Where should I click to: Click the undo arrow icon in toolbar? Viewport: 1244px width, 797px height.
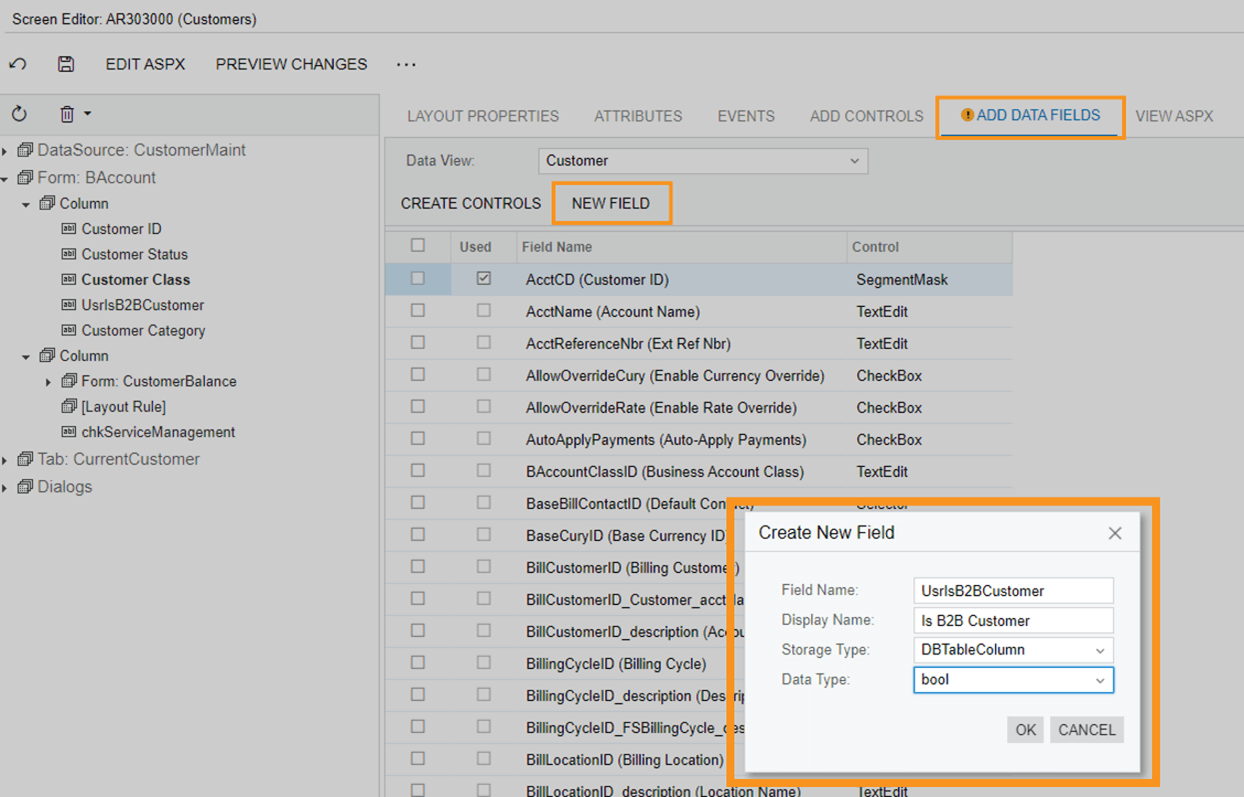point(18,64)
